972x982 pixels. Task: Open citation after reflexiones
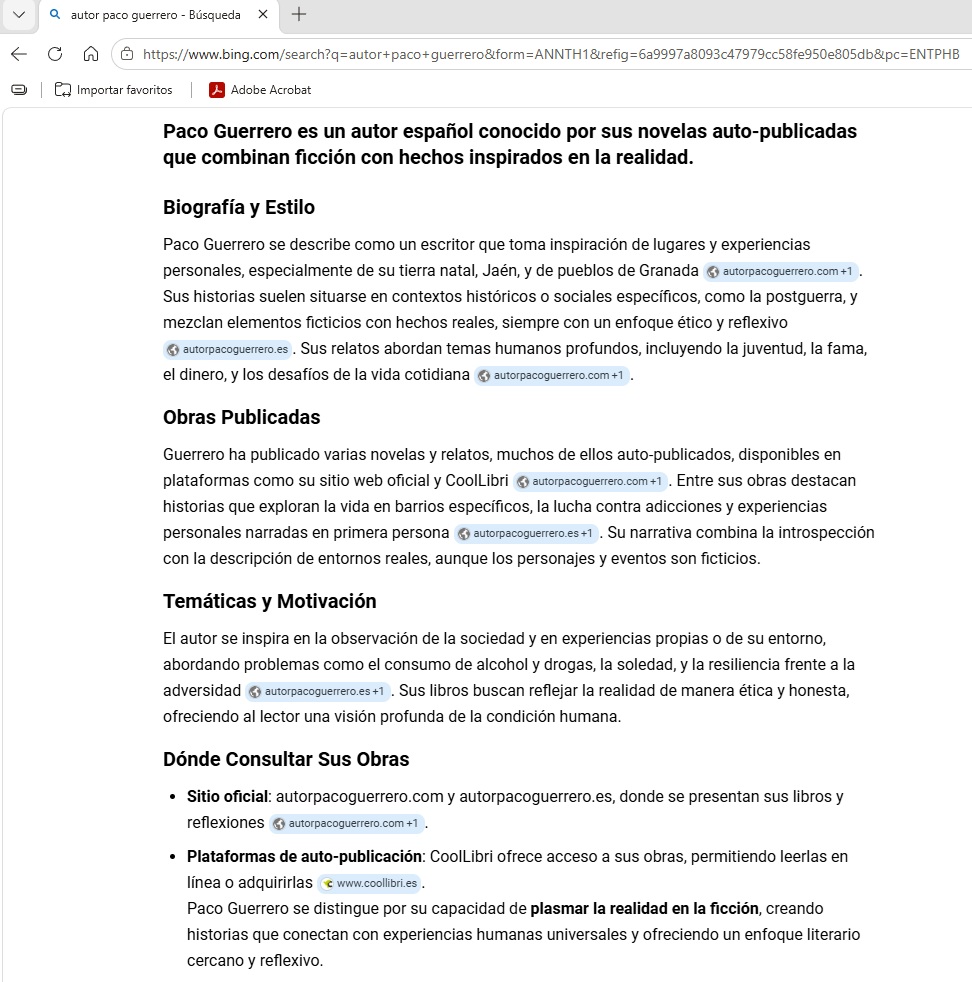[346, 824]
